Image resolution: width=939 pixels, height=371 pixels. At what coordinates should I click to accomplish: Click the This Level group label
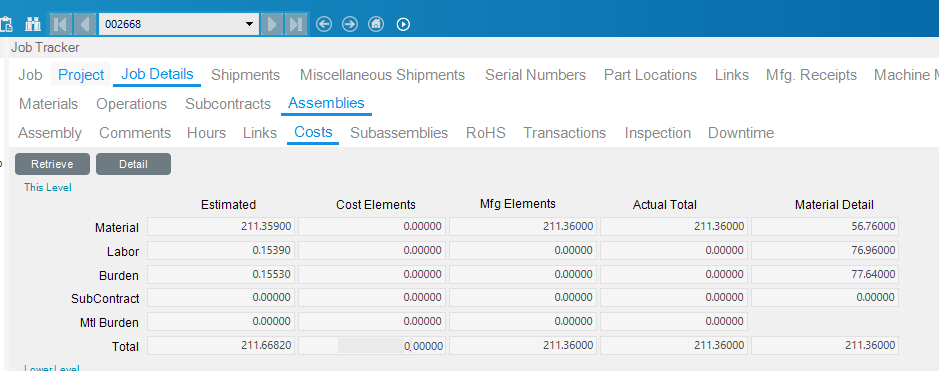[47, 187]
